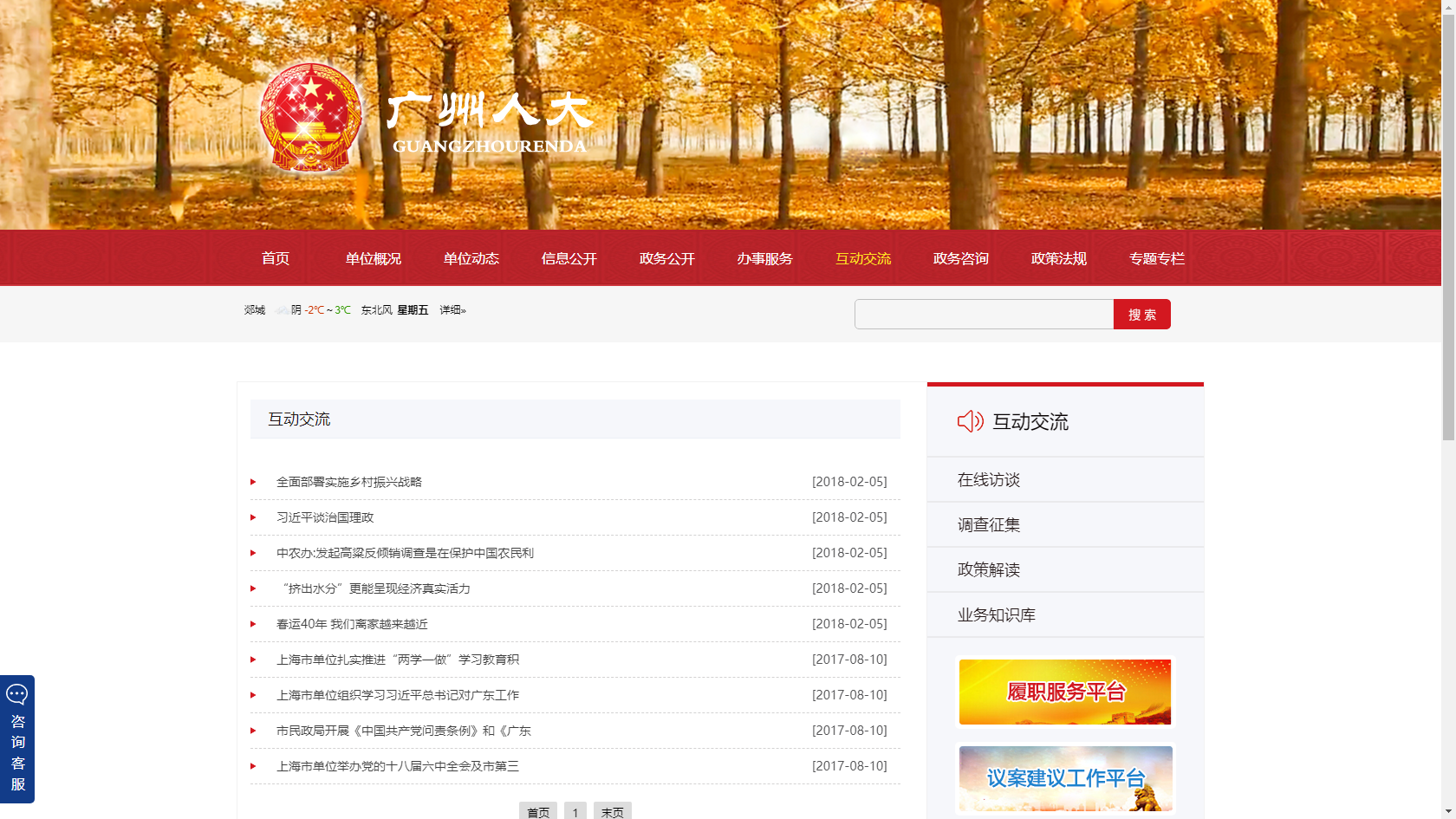Click the 东北风 wind text
The width and height of the screenshot is (1456, 819).
point(377,310)
